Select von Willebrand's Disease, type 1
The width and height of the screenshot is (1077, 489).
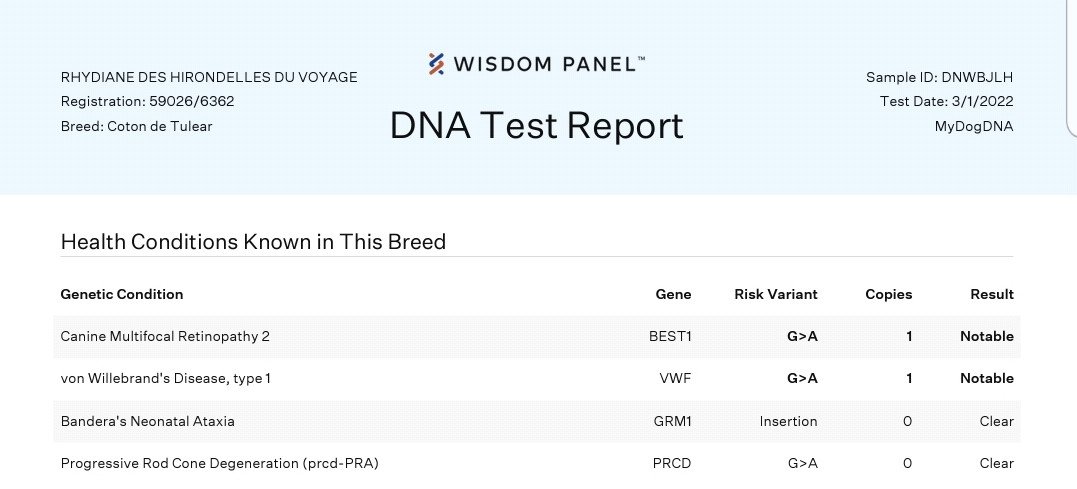[x=166, y=378]
